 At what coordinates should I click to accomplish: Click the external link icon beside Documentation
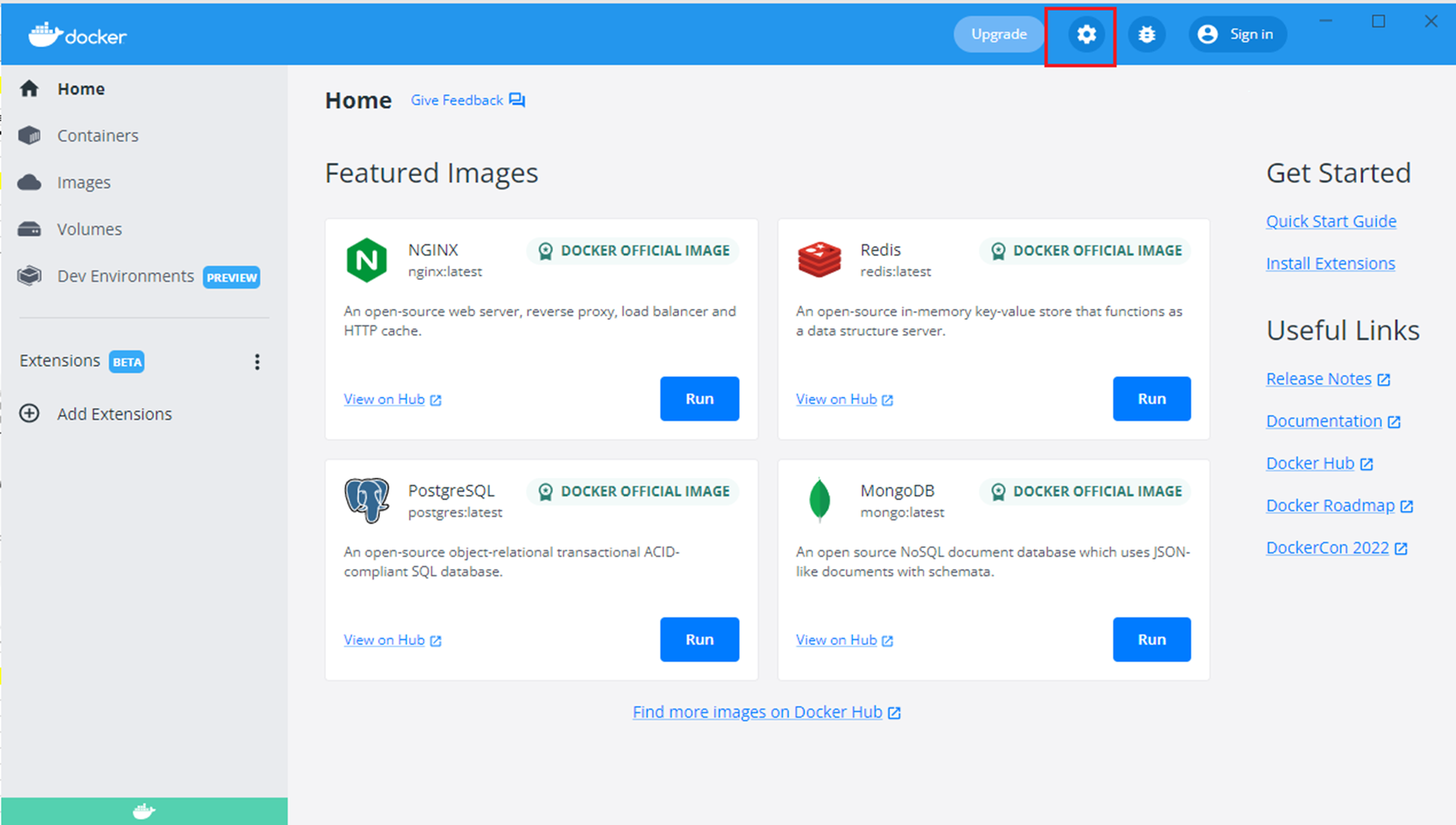click(x=1395, y=422)
